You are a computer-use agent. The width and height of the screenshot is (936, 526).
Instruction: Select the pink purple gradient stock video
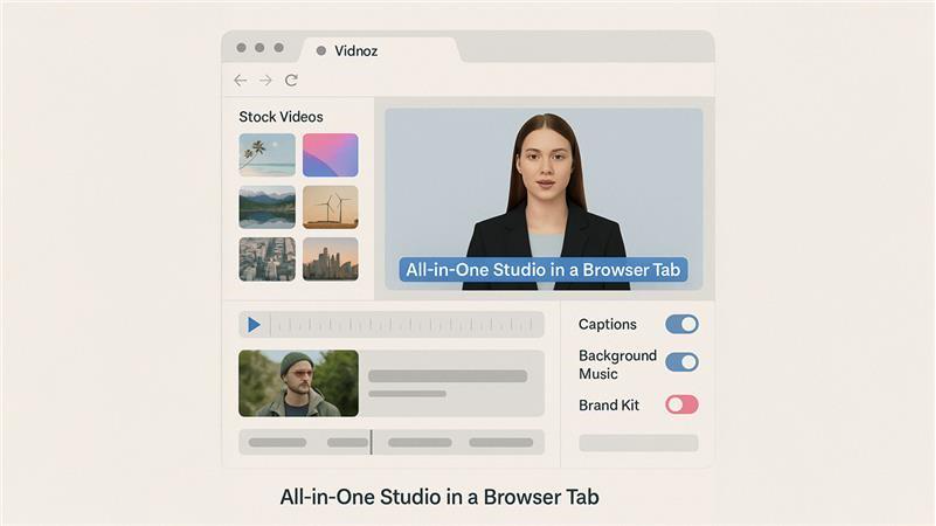[330, 155]
